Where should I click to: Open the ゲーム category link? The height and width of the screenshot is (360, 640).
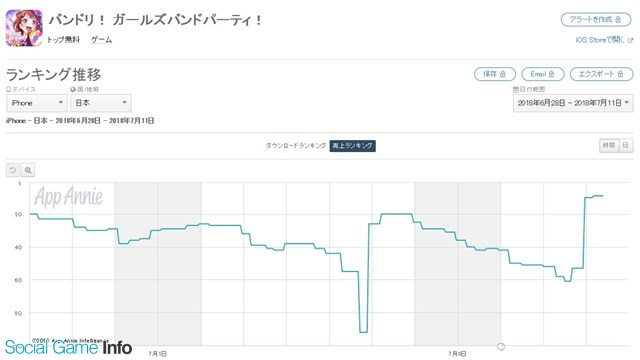pyautogui.click(x=101, y=40)
